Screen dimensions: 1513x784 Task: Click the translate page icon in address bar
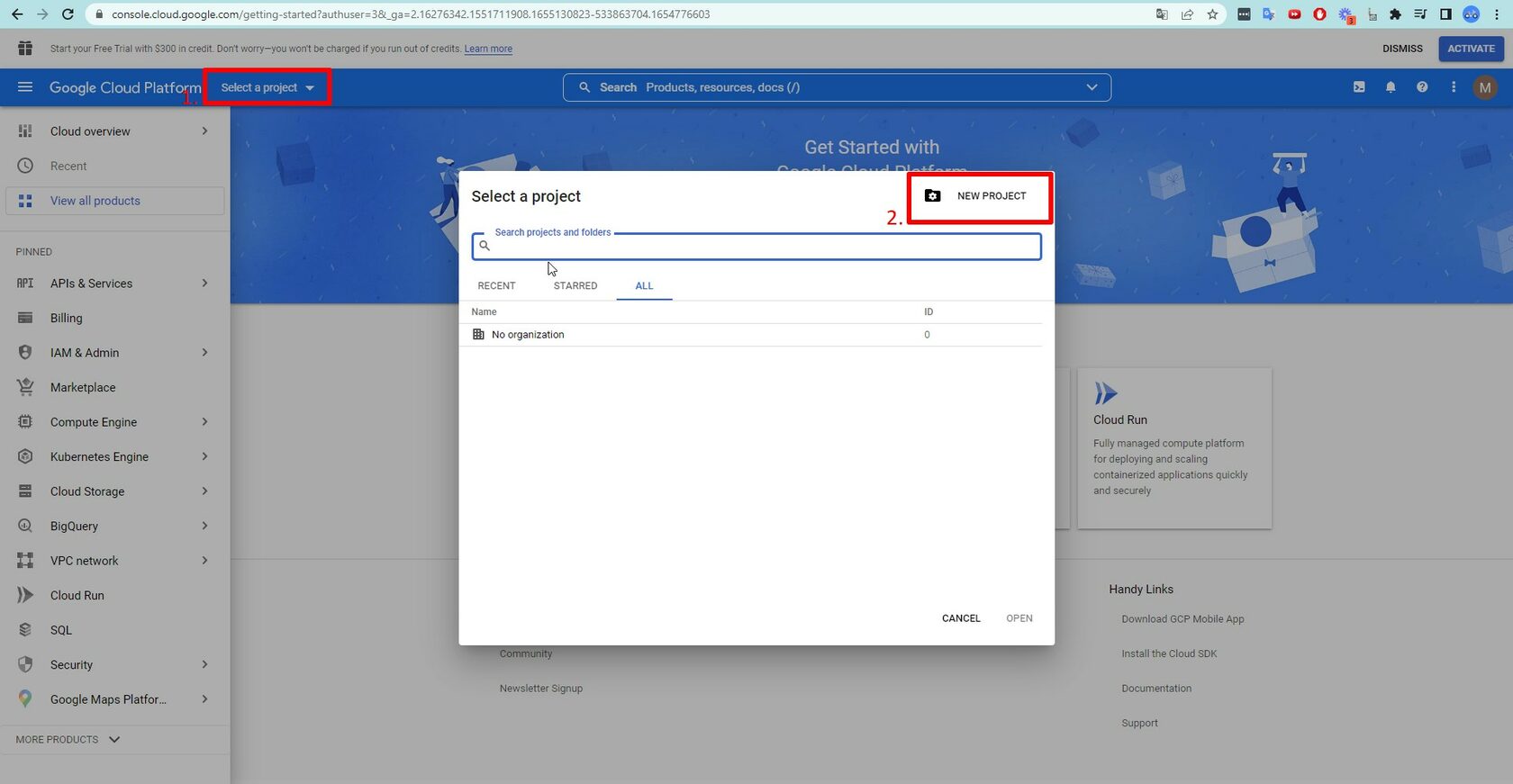pyautogui.click(x=1162, y=14)
